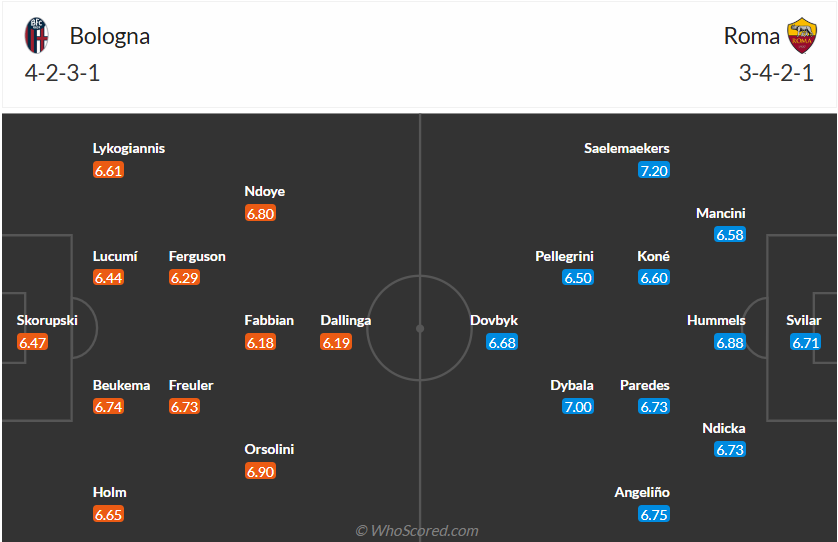The width and height of the screenshot is (838, 542).
Task: Click the WhoScored.com watermark
Action: 418,531
